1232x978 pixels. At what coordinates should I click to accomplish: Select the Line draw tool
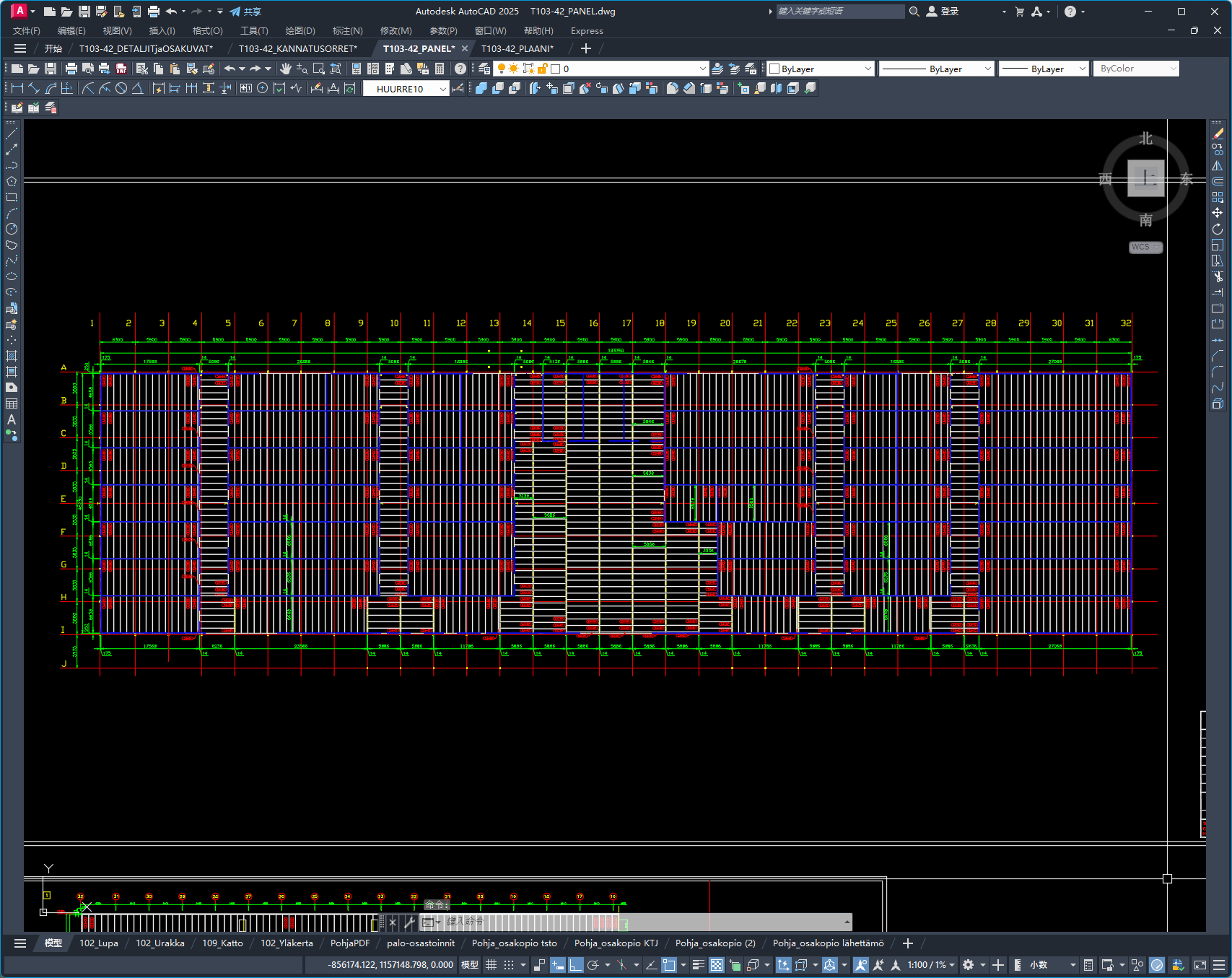12,134
